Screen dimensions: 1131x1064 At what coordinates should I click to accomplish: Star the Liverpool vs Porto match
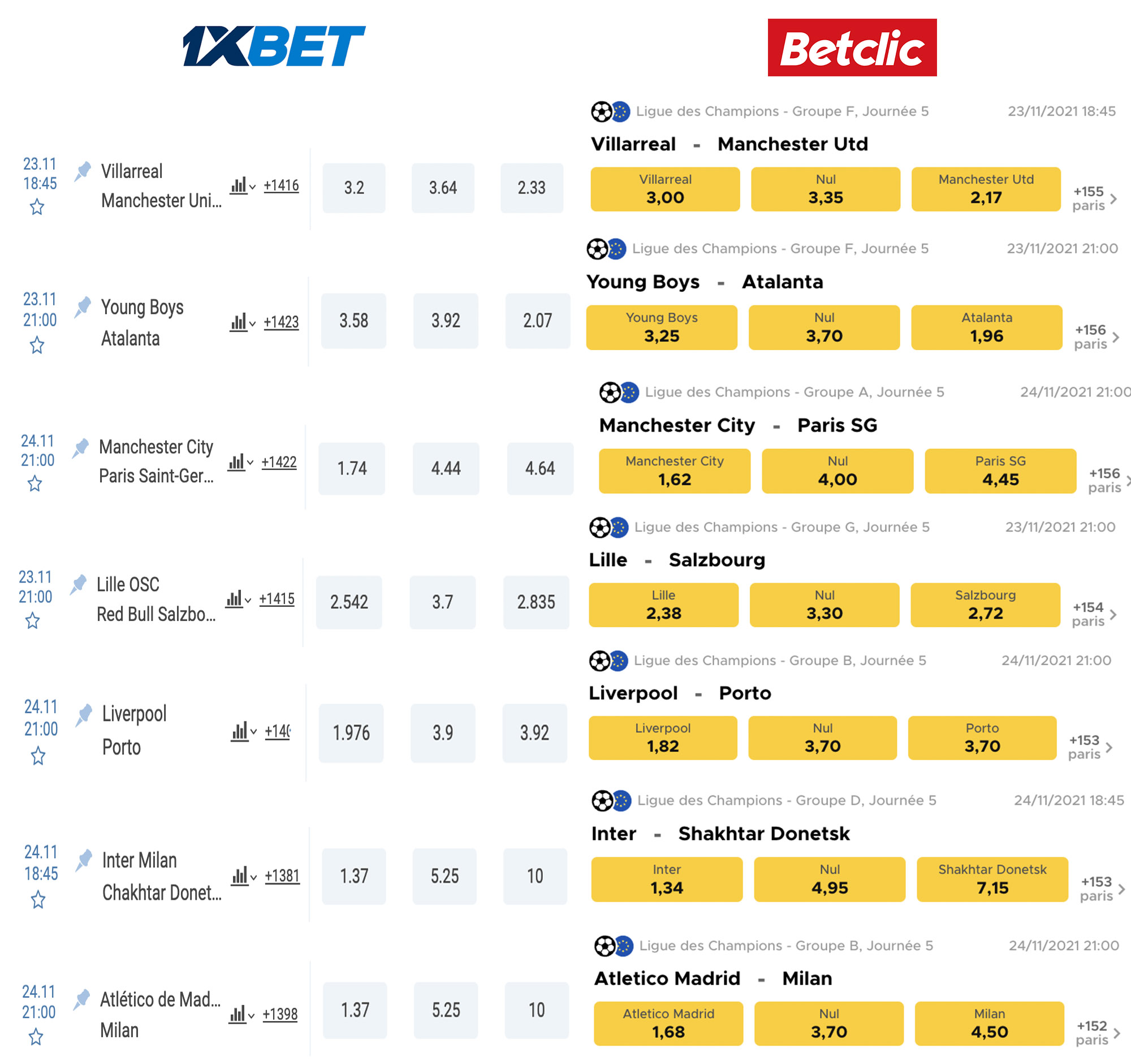(38, 756)
